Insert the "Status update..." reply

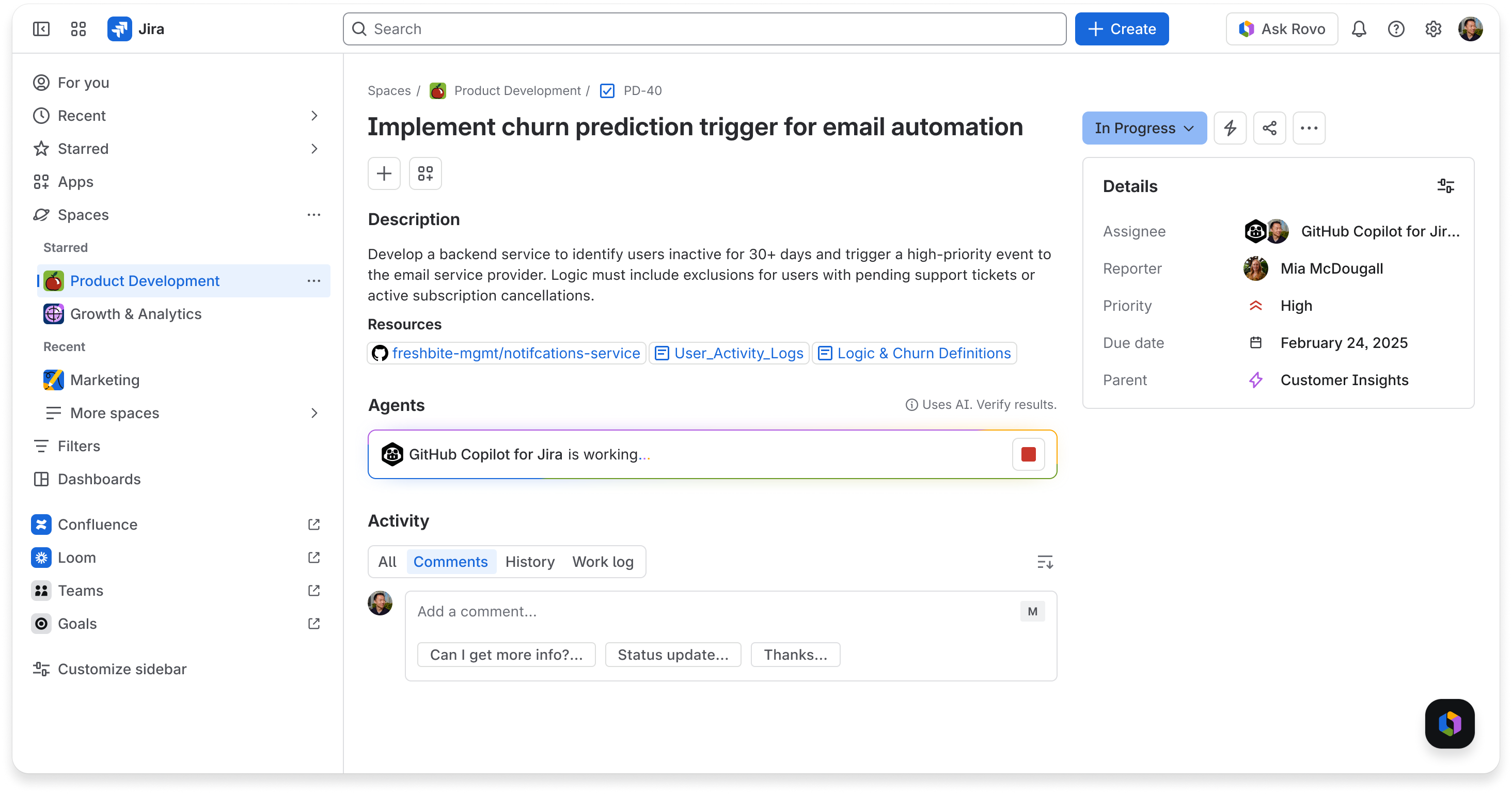pyautogui.click(x=673, y=655)
